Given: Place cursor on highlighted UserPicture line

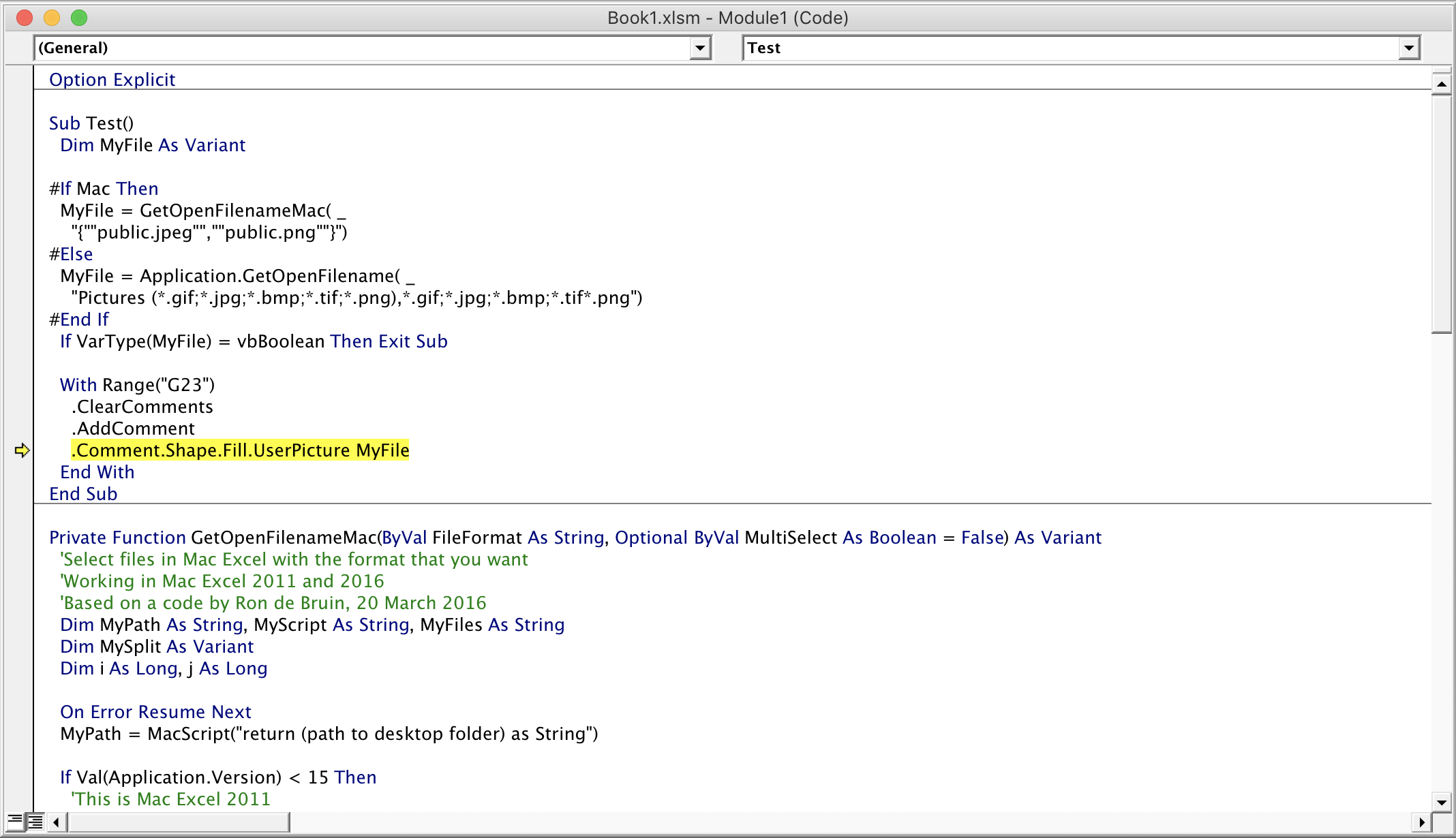Looking at the screenshot, I should tap(240, 450).
